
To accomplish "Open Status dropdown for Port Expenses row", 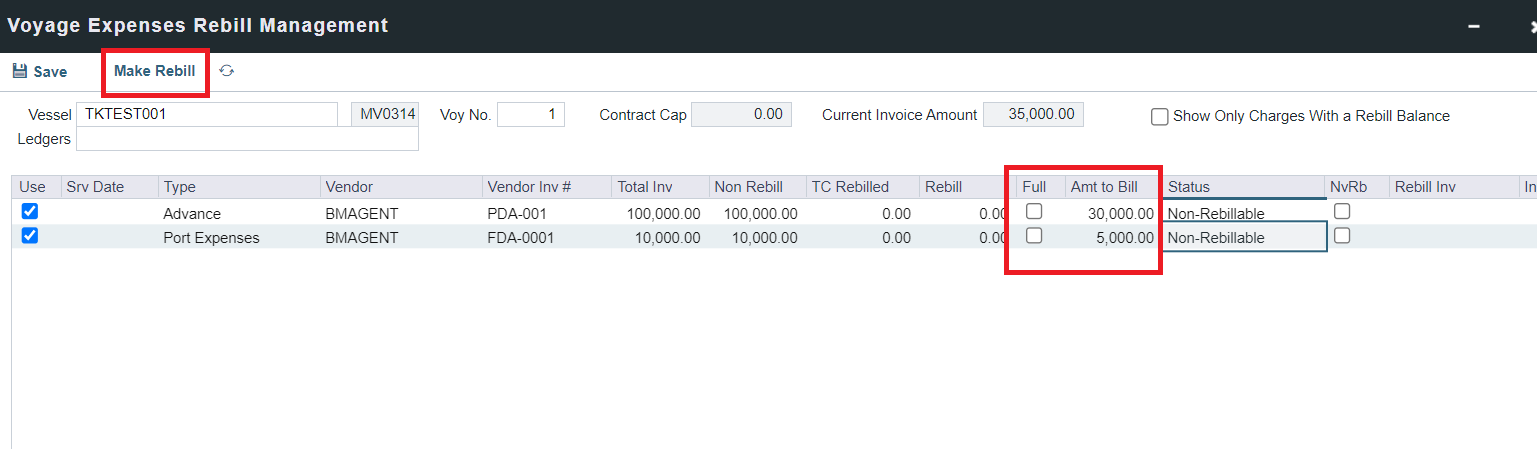I will (1244, 238).
